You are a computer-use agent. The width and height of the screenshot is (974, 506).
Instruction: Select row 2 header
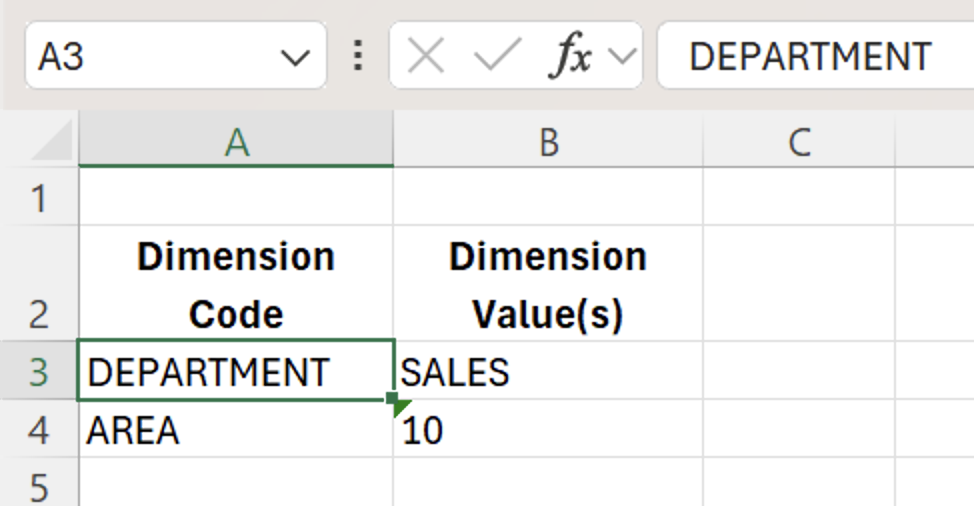(x=38, y=285)
